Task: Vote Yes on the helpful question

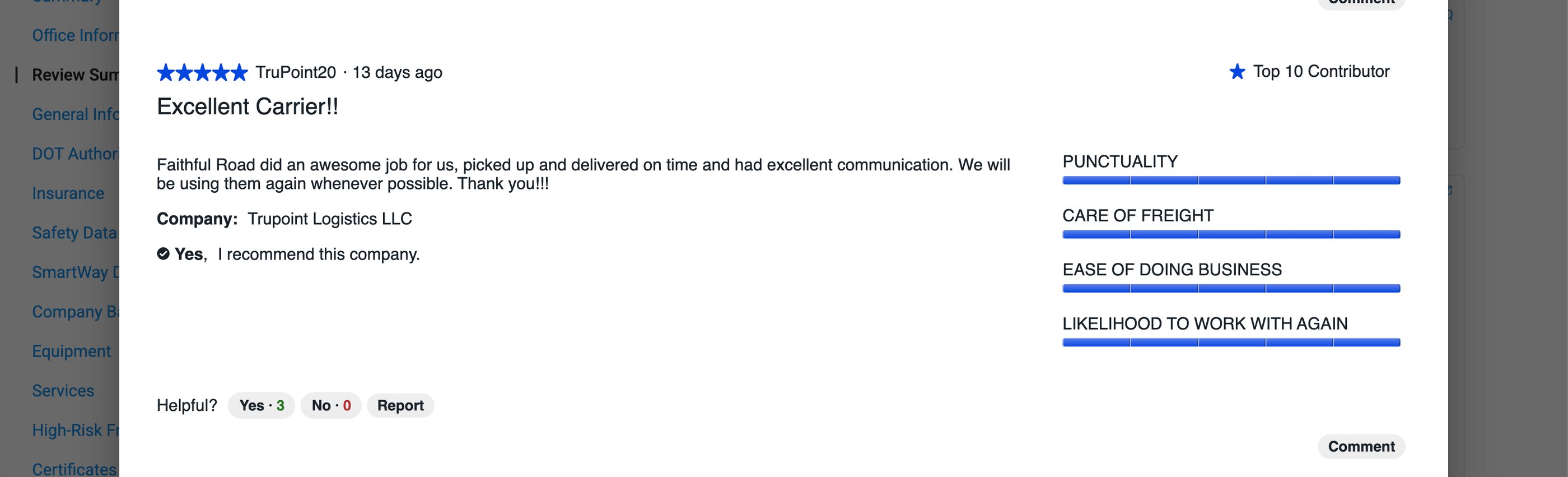Action: (x=261, y=406)
